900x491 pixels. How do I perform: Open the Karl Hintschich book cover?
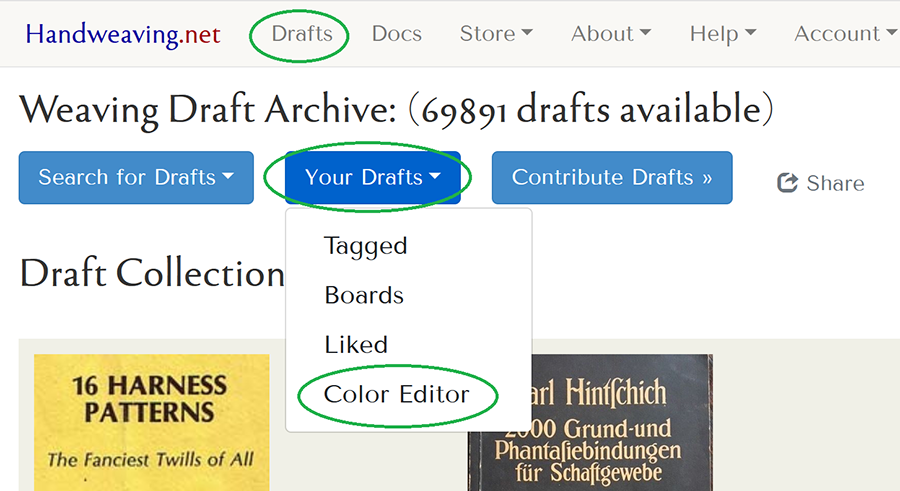click(590, 422)
